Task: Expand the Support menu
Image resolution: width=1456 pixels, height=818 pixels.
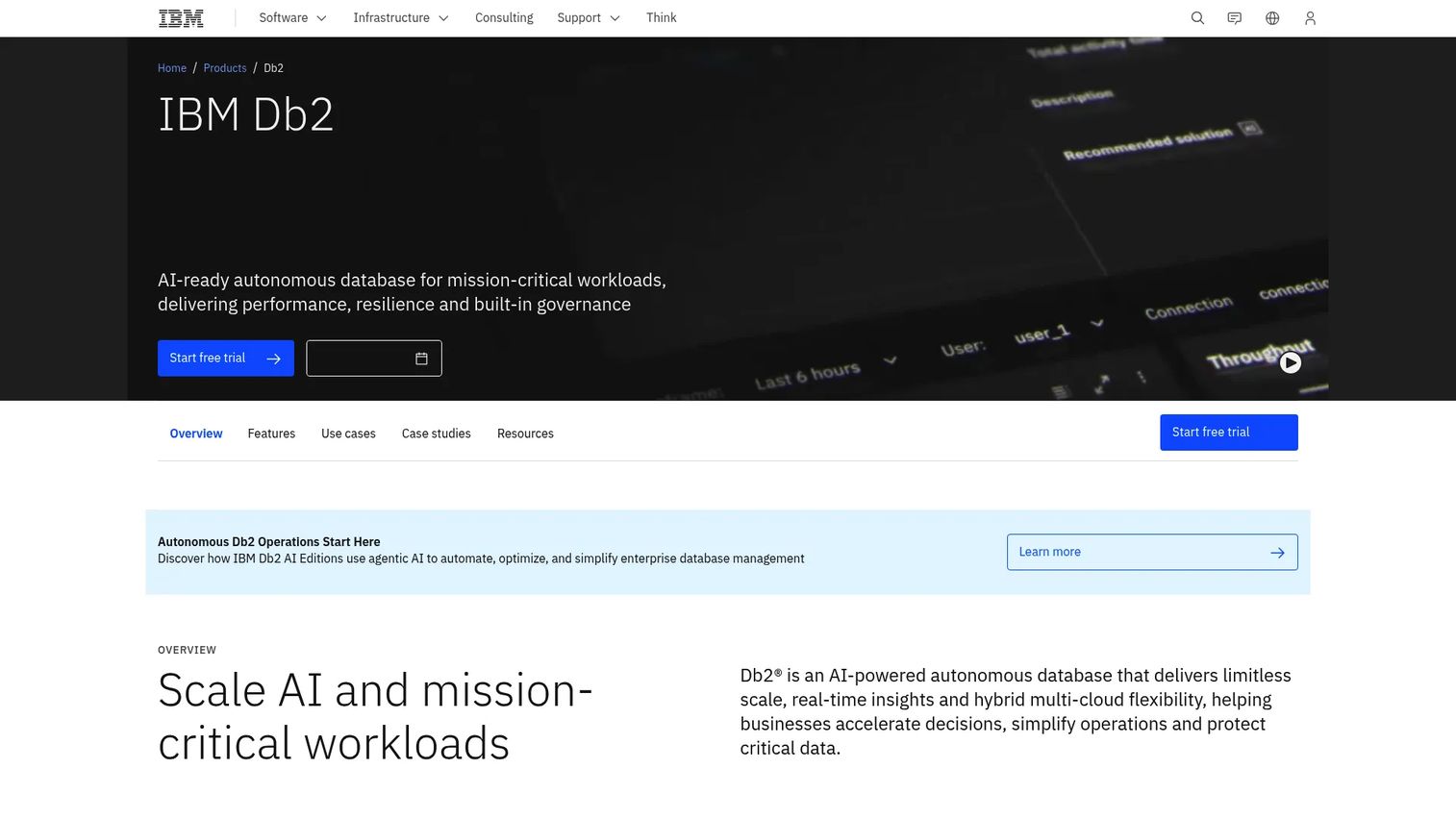Action: point(589,18)
